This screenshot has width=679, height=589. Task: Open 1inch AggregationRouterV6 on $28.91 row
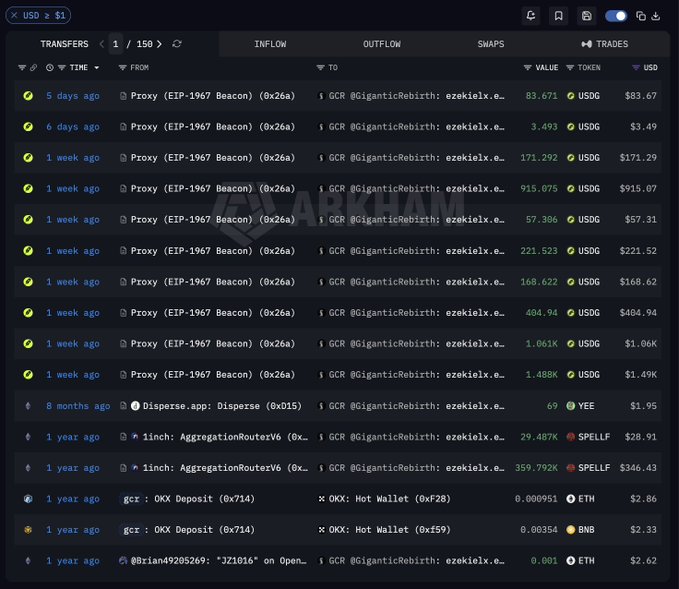click(225, 437)
